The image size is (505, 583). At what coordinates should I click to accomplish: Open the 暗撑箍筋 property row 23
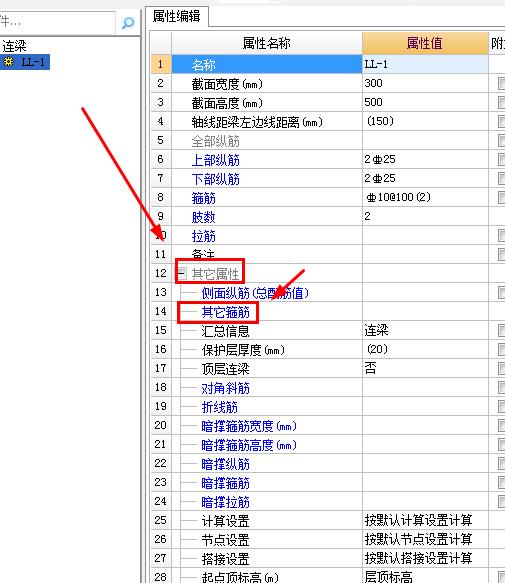(x=225, y=483)
